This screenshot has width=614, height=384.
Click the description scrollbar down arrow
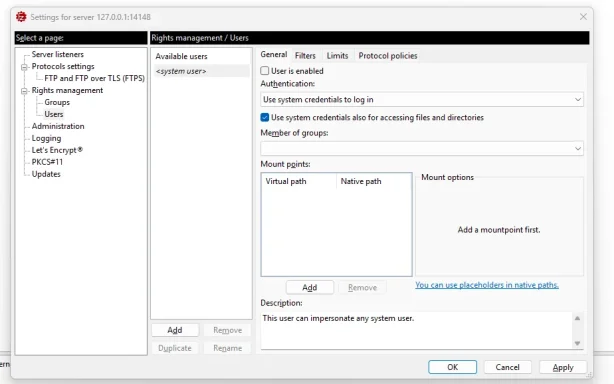(577, 343)
